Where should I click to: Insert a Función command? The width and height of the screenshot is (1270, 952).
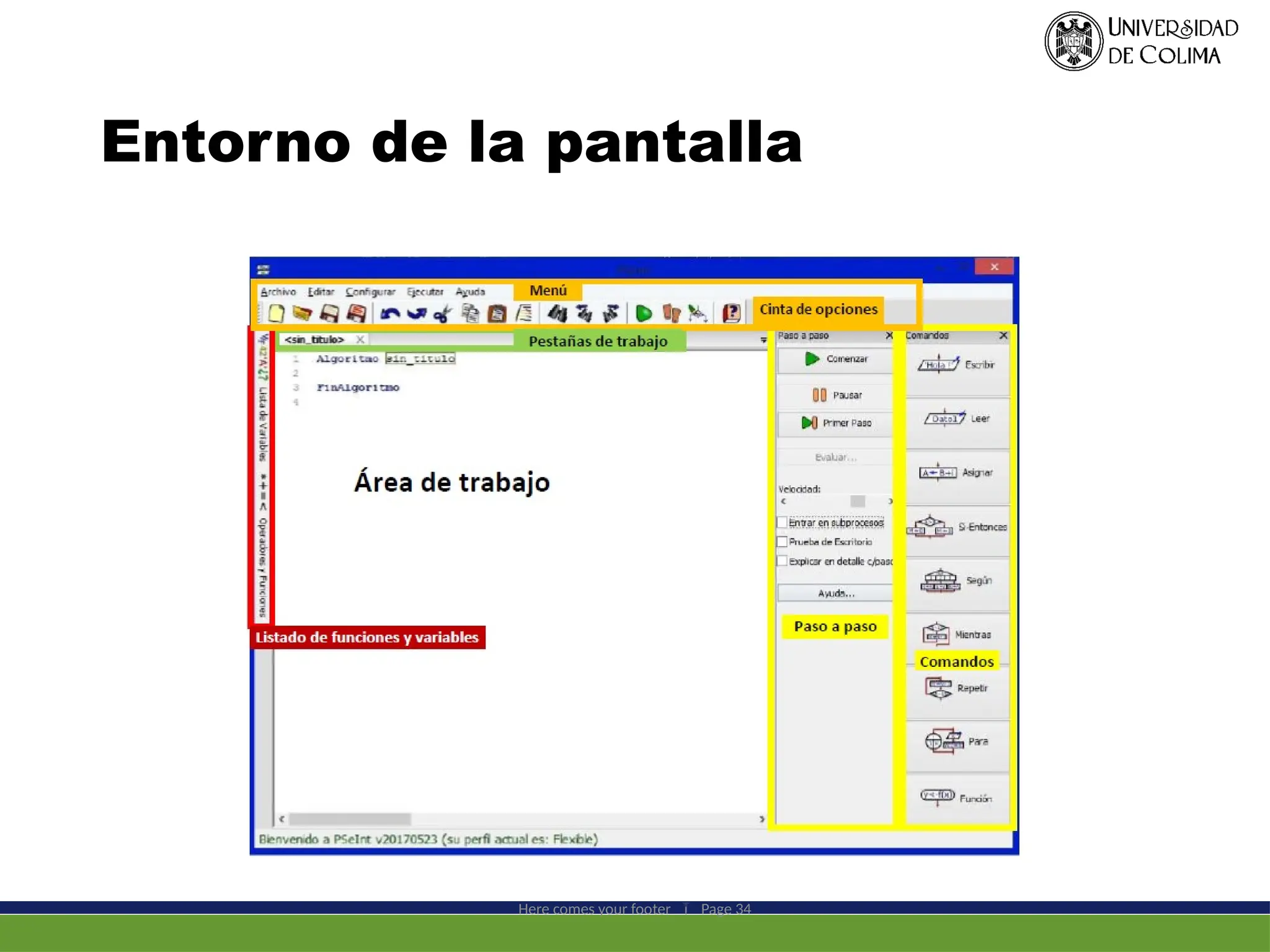click(x=957, y=798)
